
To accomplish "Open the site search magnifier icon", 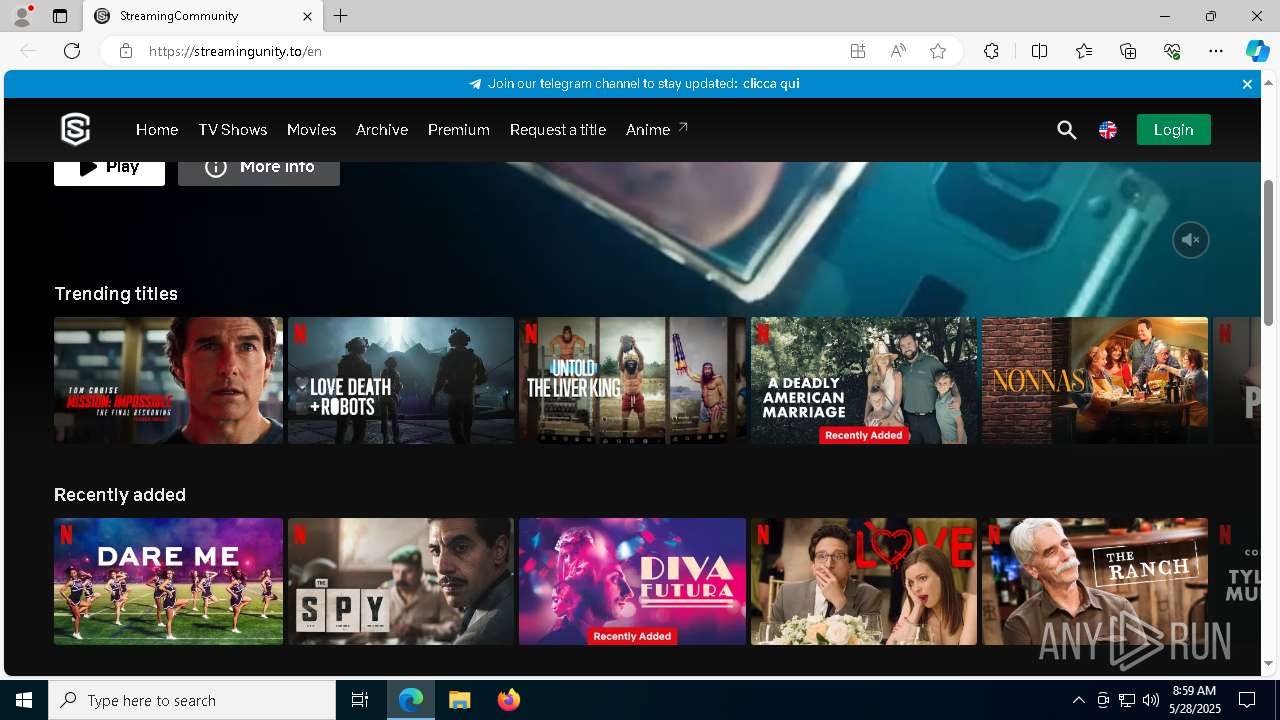I will pos(1066,130).
